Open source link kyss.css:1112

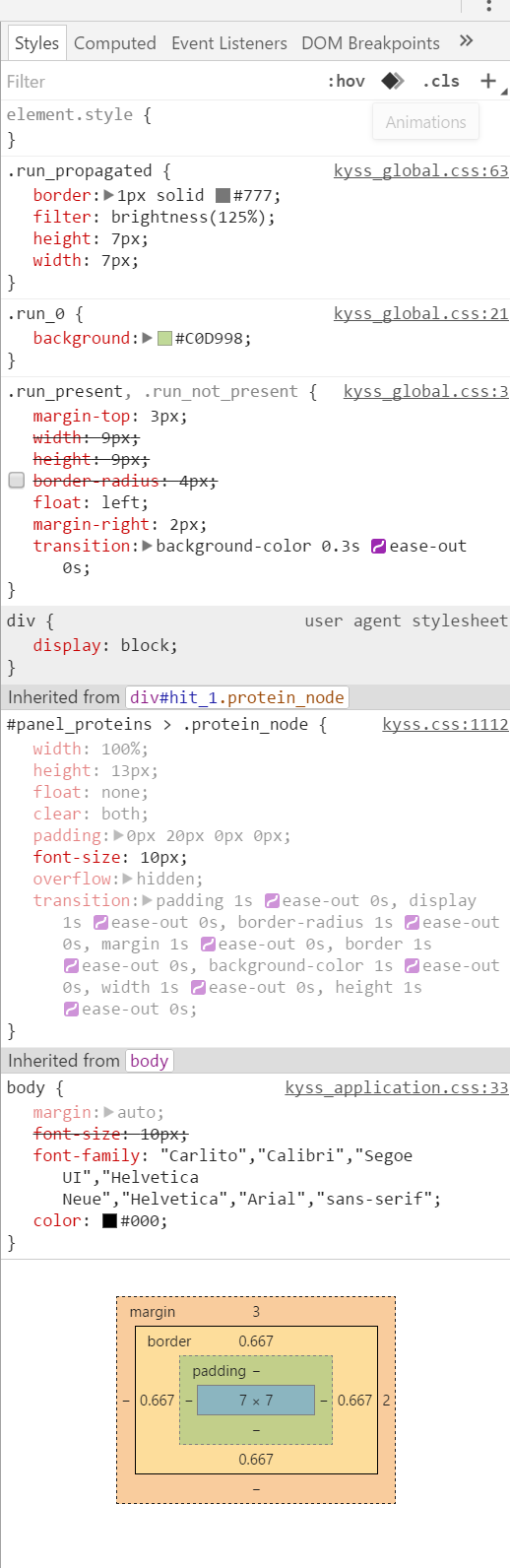445,724
